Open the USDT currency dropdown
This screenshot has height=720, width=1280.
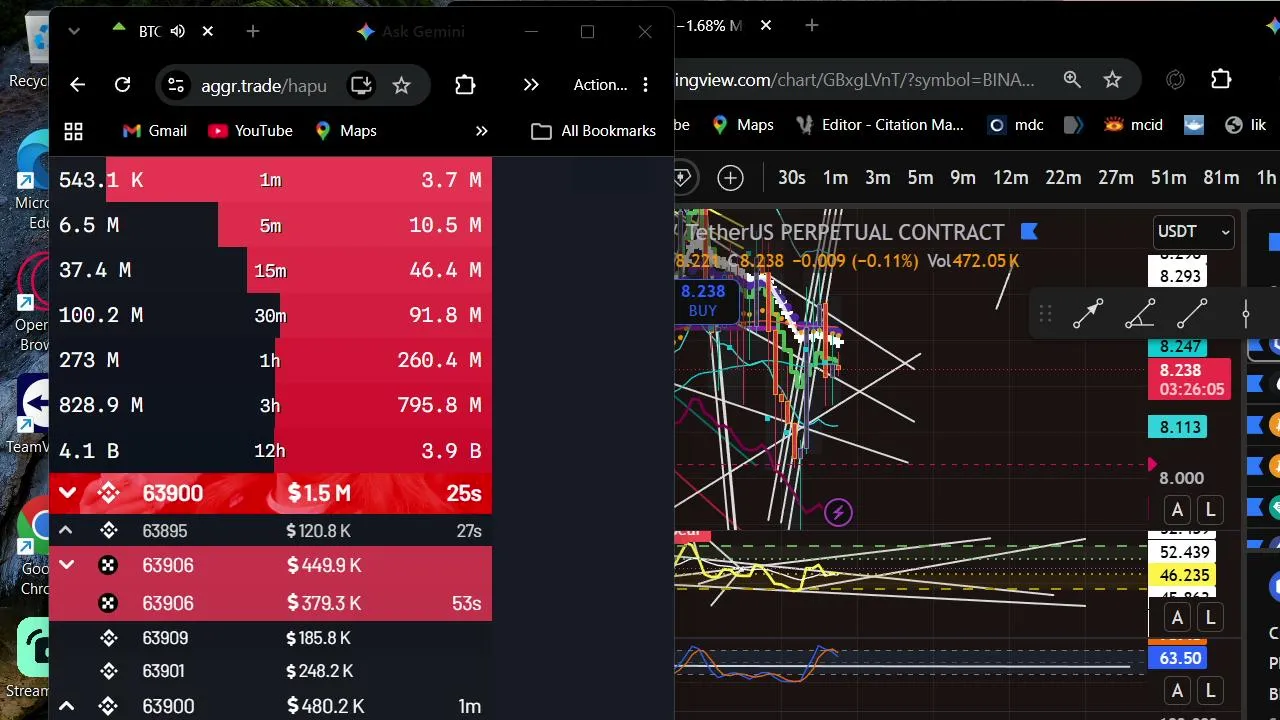(x=1193, y=232)
